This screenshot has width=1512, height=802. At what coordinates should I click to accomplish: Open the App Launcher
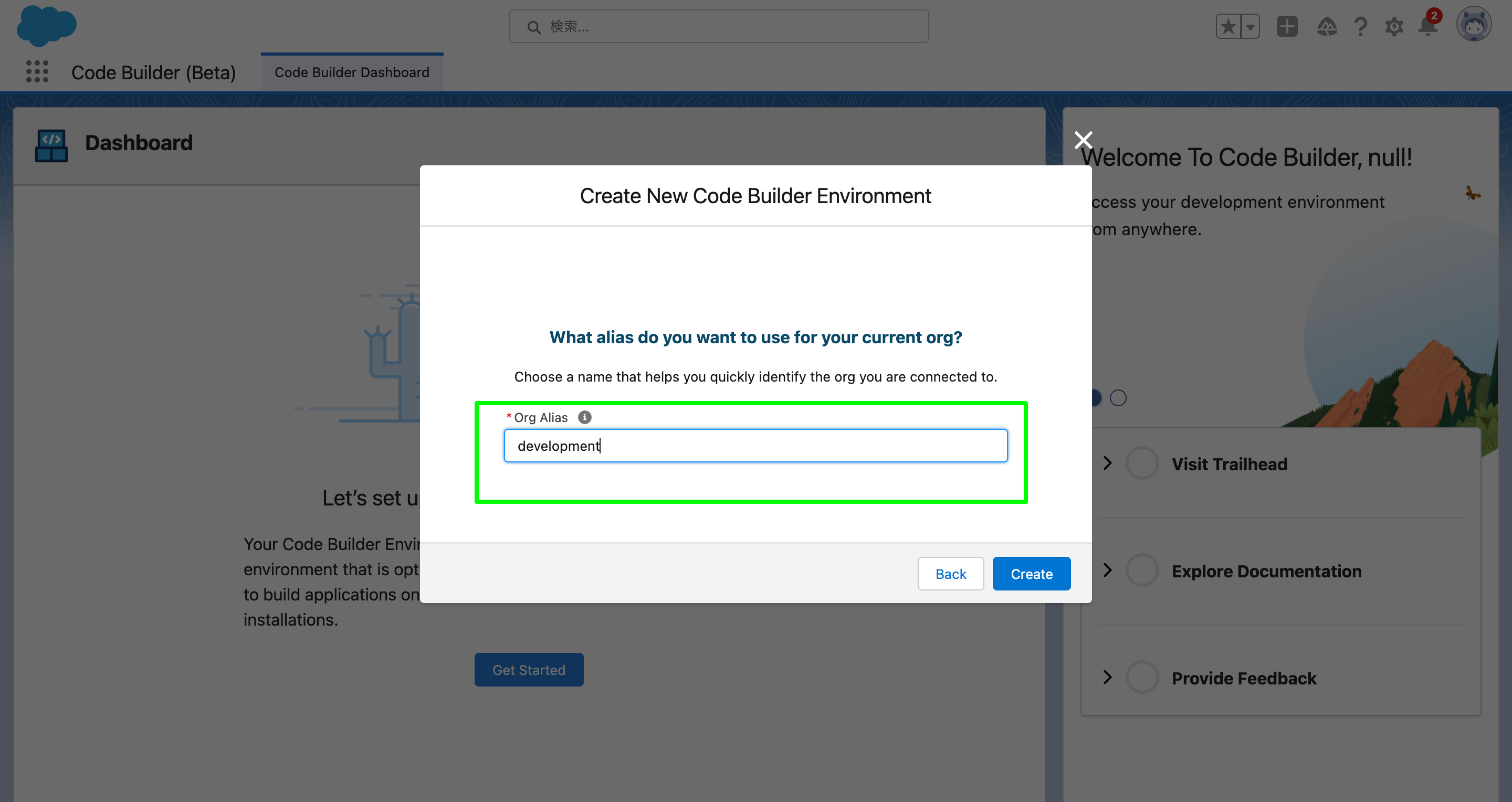(x=37, y=71)
